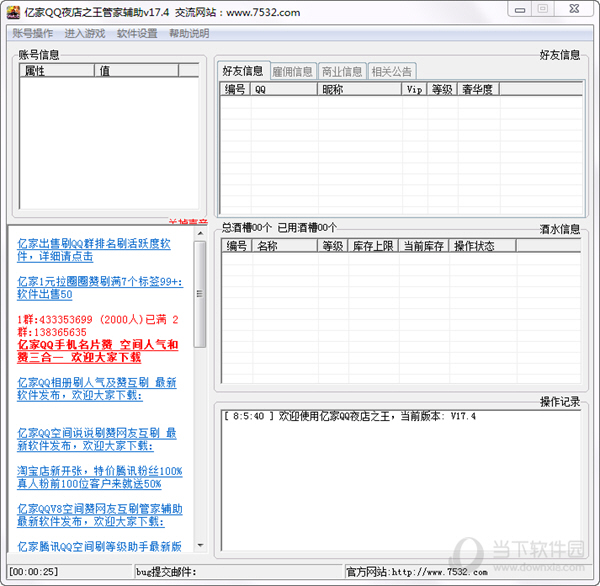Open link 亿家QQ空间说说刷赞网友互刷
This screenshot has width=600, height=586.
point(96,439)
